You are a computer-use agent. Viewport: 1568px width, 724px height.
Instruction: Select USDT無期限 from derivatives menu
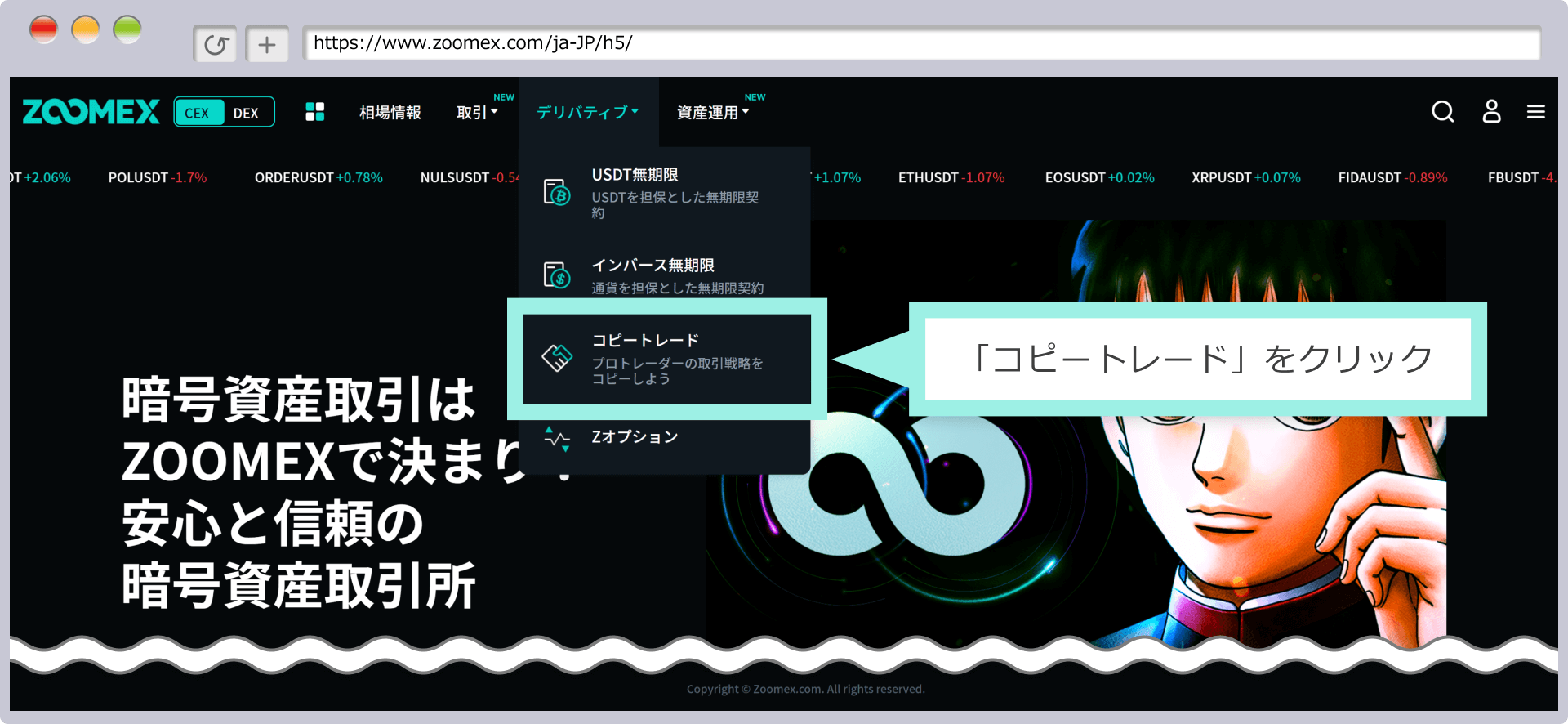pos(666,192)
